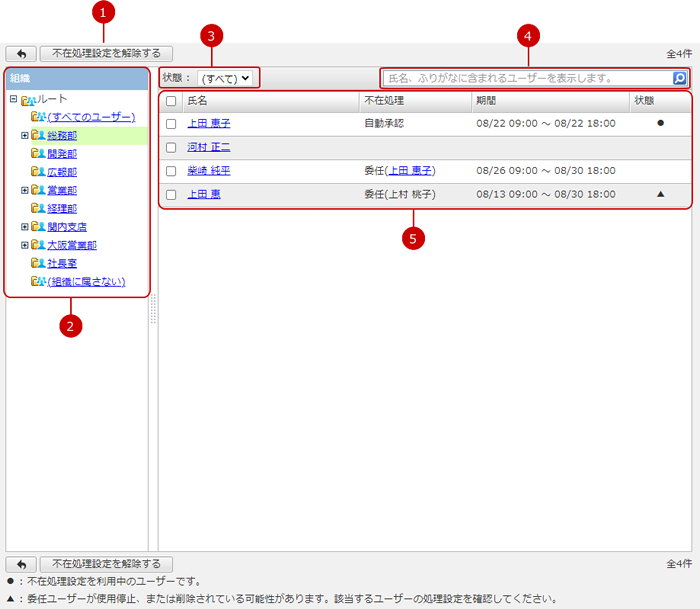Click the folder icon next to 営業部
Viewport: 700px width, 609px height.
(38, 190)
